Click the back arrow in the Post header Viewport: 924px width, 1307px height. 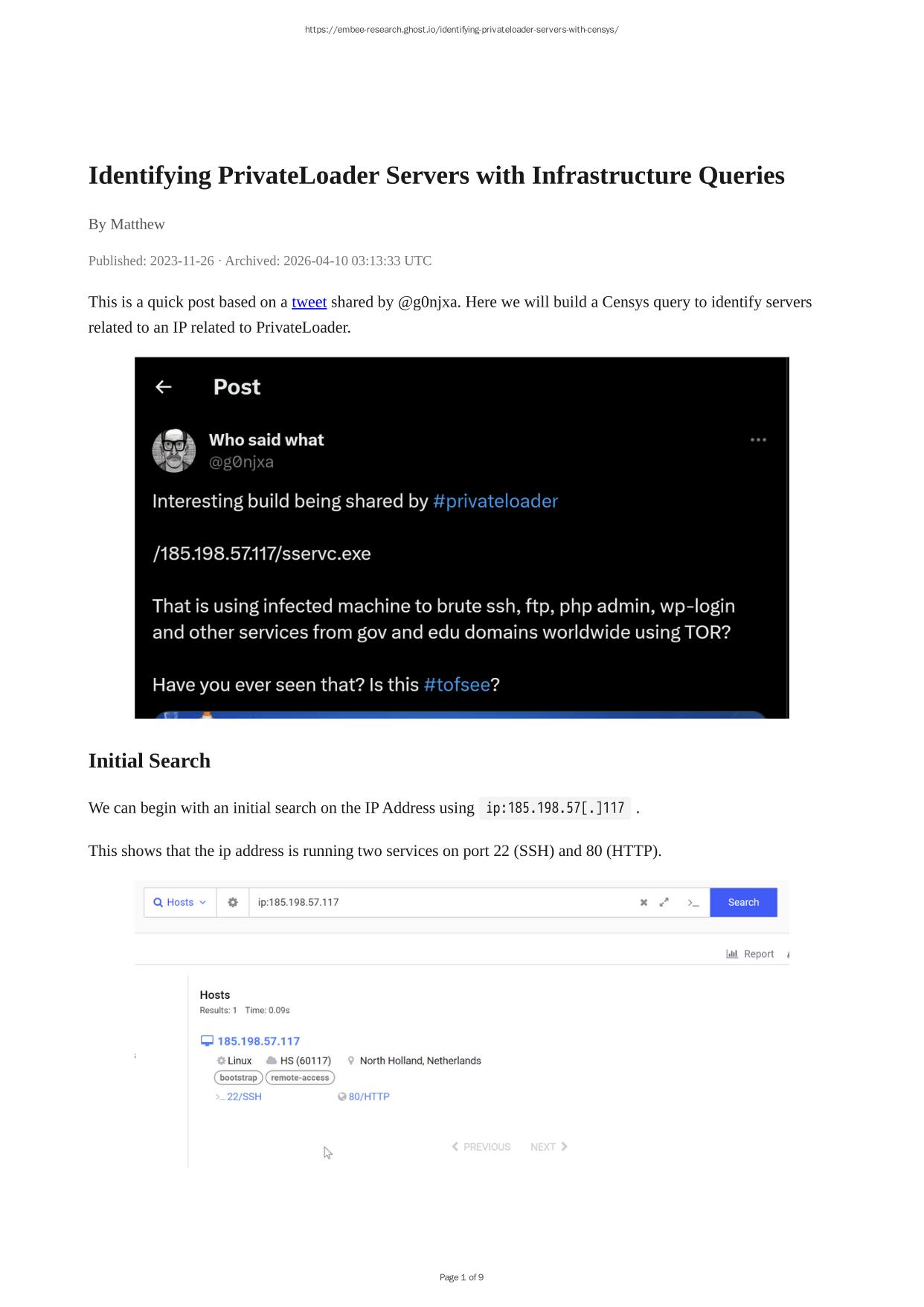tap(164, 387)
